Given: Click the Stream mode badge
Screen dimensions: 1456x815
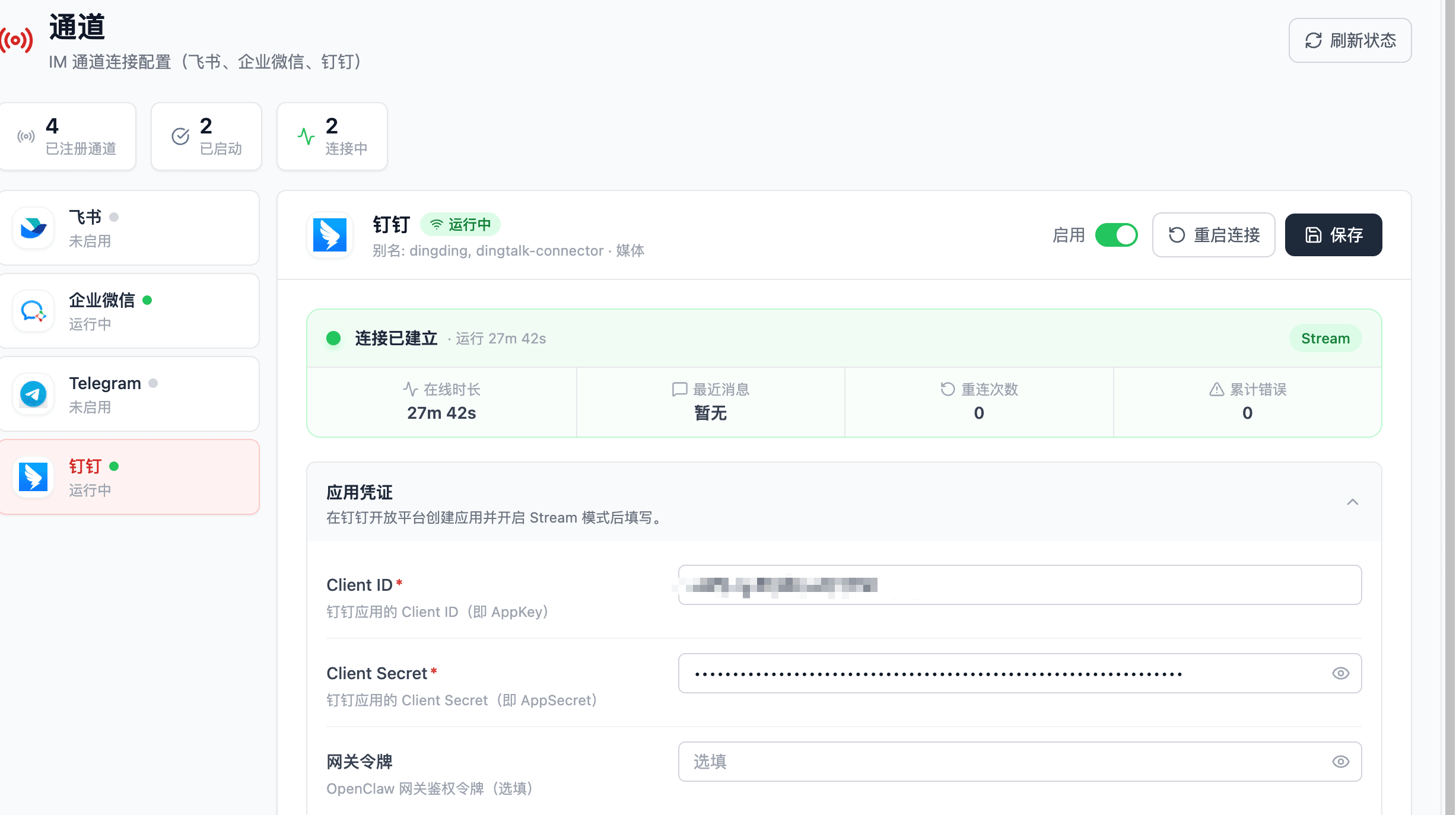Looking at the screenshot, I should [1325, 338].
